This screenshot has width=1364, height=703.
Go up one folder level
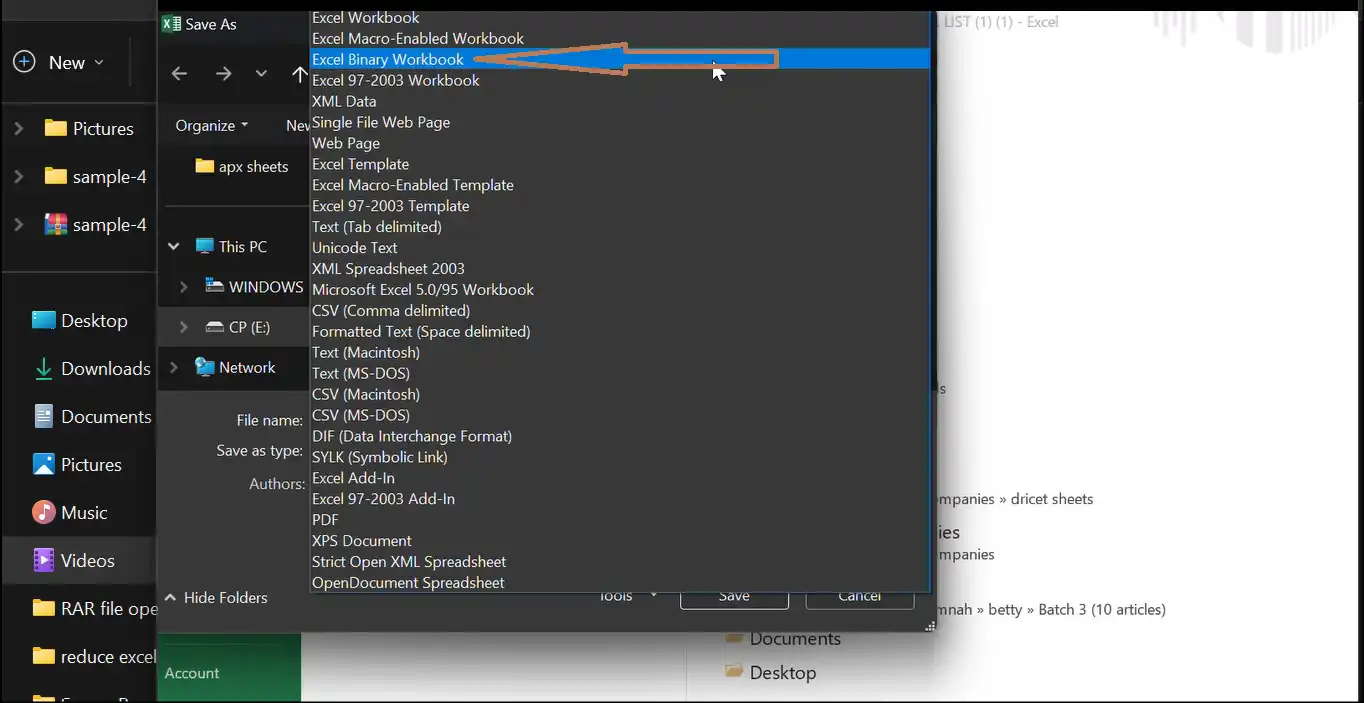click(x=299, y=73)
